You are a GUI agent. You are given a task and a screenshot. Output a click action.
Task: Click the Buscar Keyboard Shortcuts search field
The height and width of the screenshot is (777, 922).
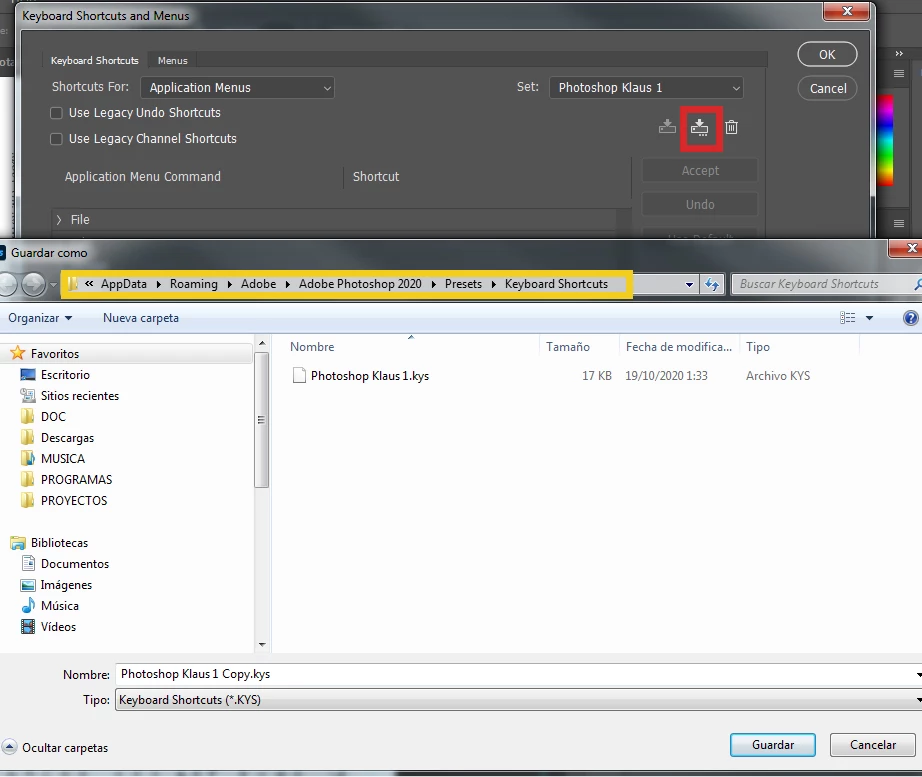pyautogui.click(x=826, y=285)
